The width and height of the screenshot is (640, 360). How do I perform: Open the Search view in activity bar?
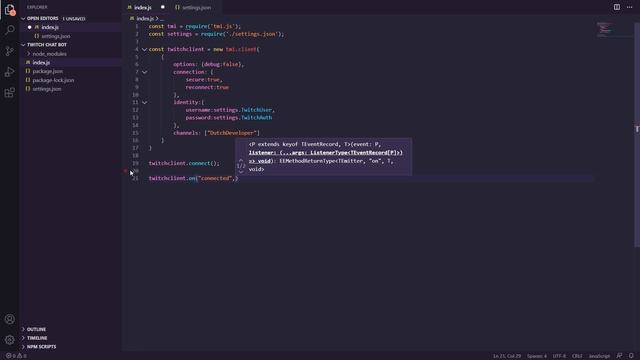point(9,30)
